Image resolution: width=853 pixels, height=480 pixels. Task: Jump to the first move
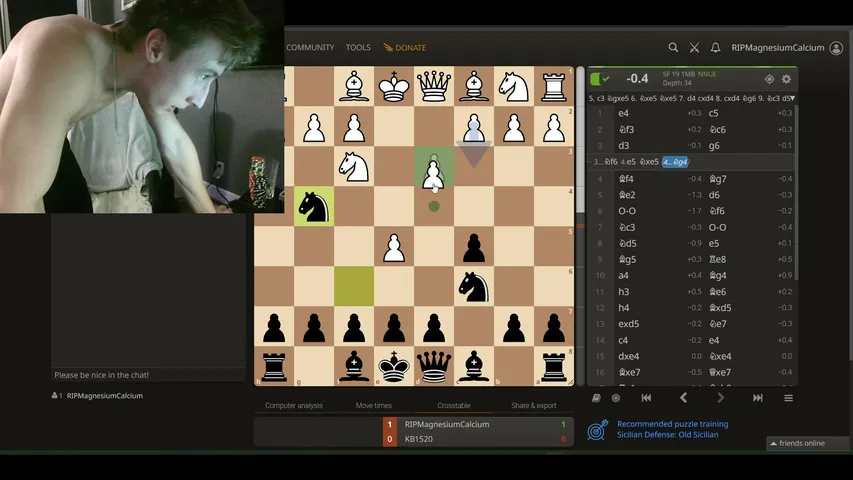coord(646,398)
